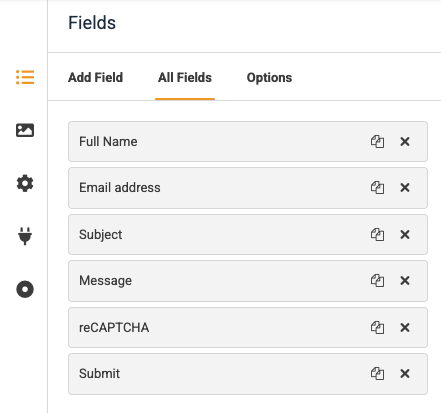Duplicate the Subject field
The height and width of the screenshot is (413, 441).
pos(377,235)
